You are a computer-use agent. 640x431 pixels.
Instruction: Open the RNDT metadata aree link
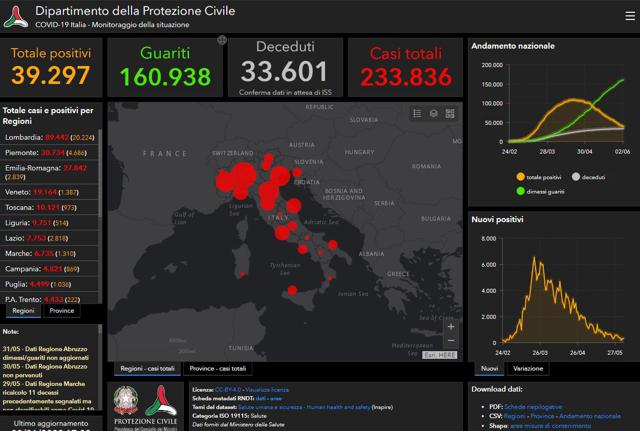click(276, 398)
